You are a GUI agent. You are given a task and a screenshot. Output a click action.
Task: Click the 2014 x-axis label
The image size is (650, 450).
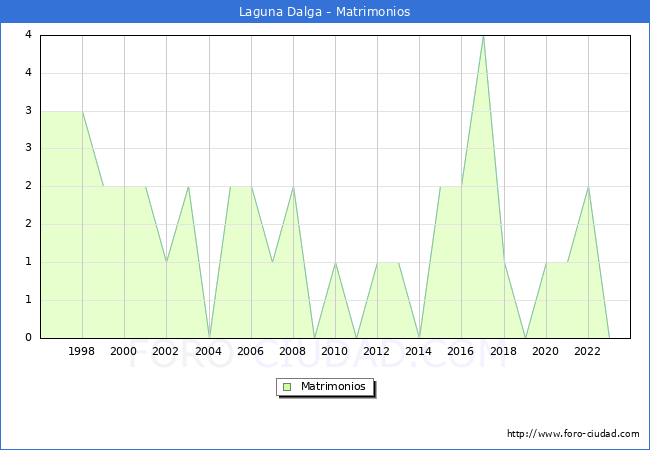pos(419,351)
